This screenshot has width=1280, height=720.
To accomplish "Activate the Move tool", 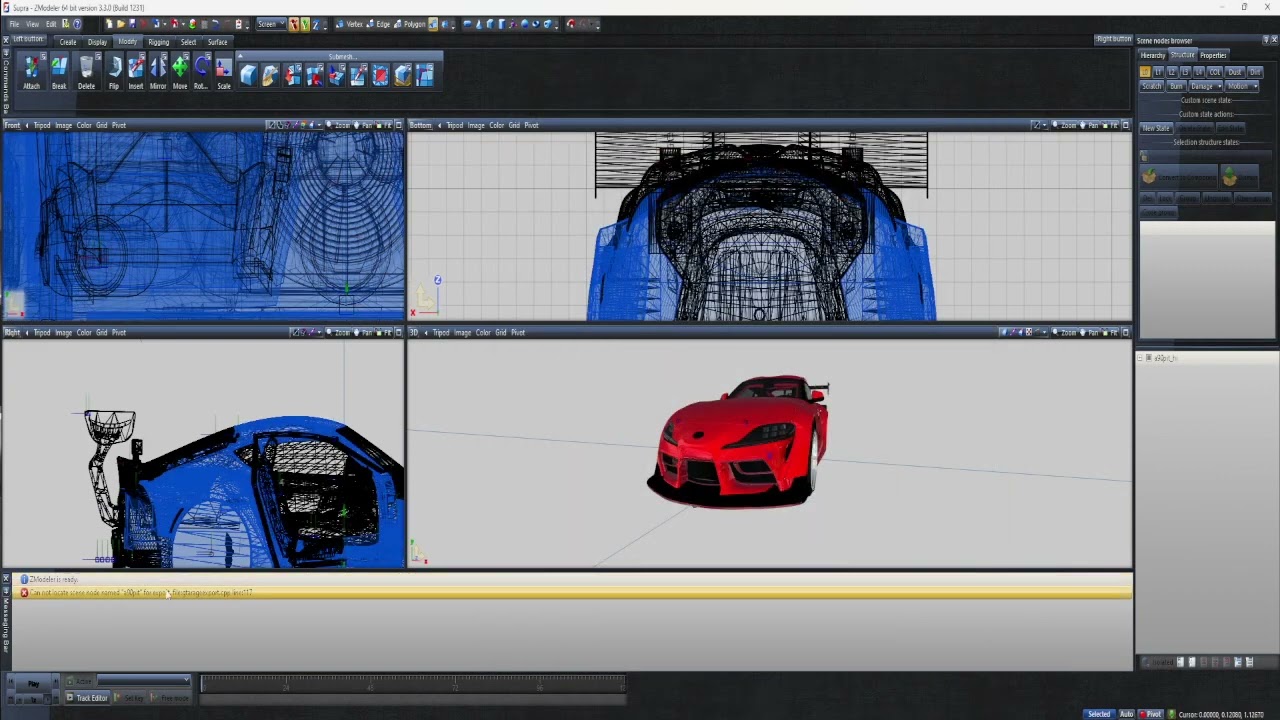I will pyautogui.click(x=180, y=72).
